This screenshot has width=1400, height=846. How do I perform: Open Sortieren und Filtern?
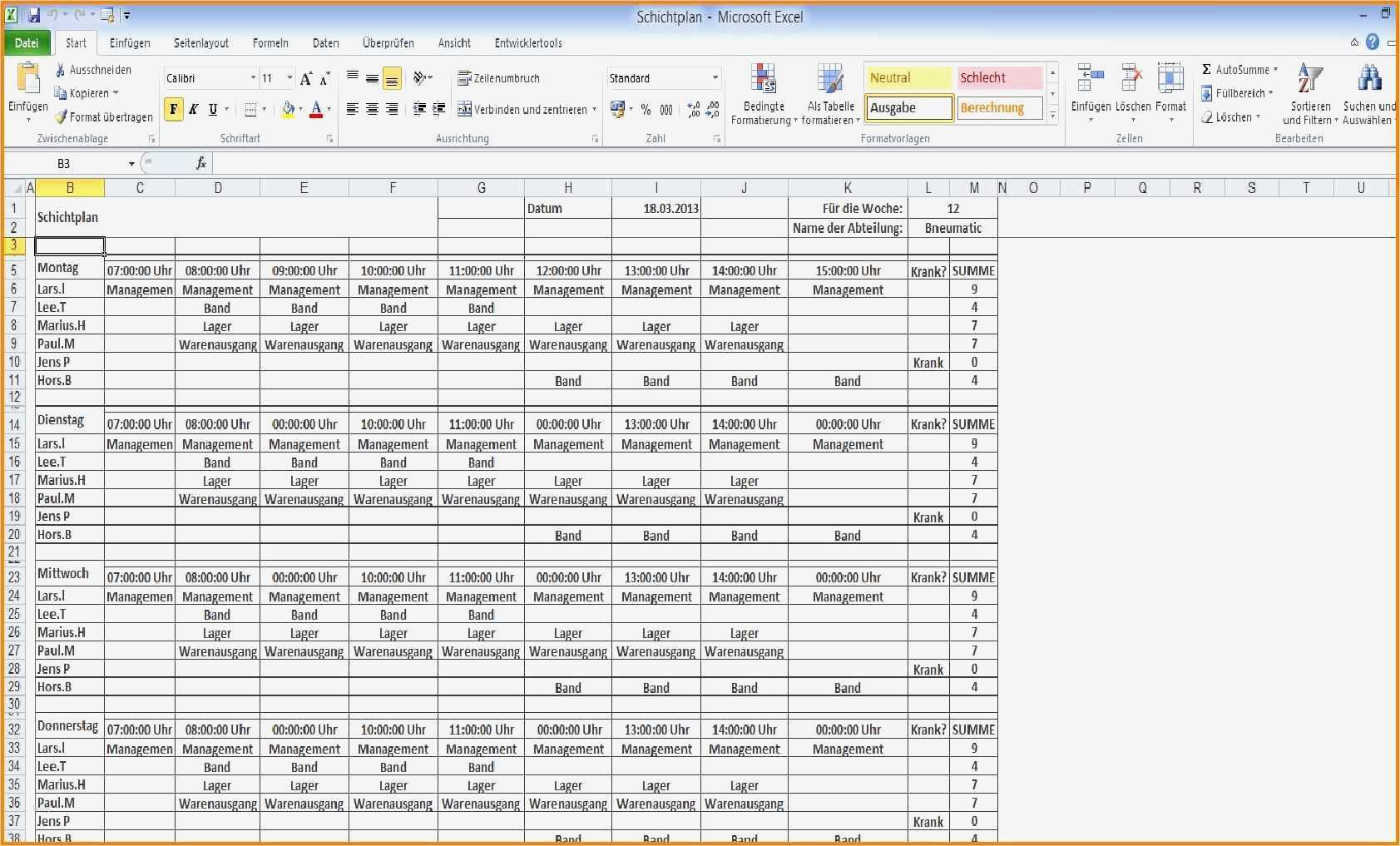1310,95
